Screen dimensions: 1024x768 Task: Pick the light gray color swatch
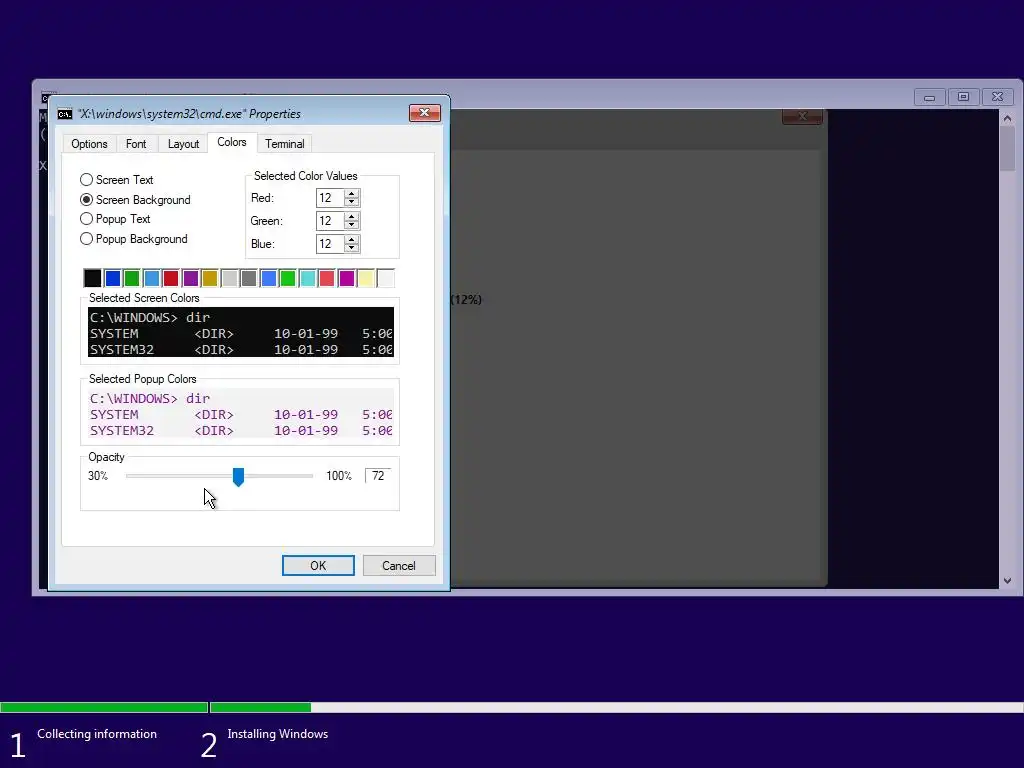[x=229, y=278]
